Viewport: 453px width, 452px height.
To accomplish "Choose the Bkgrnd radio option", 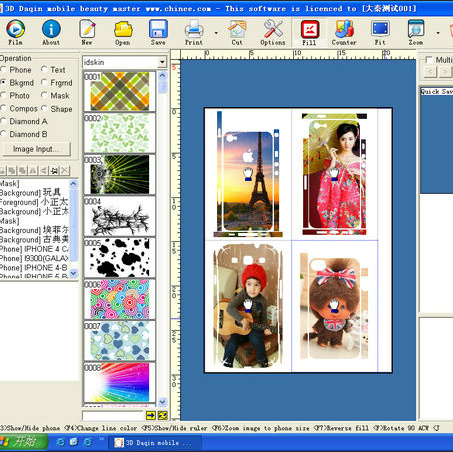I will [x=4, y=82].
